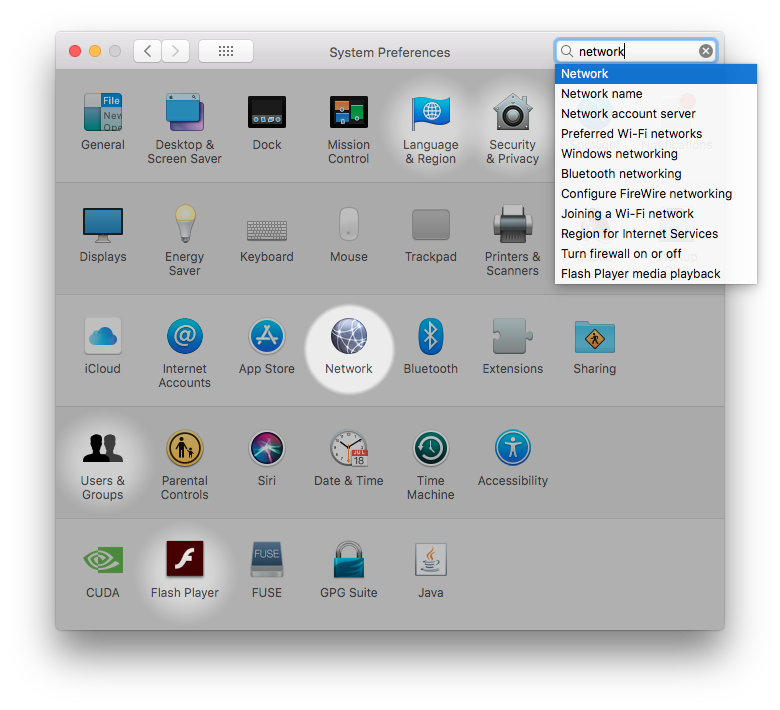Clear the search field text
The height and width of the screenshot is (710, 780).
pyautogui.click(x=705, y=51)
